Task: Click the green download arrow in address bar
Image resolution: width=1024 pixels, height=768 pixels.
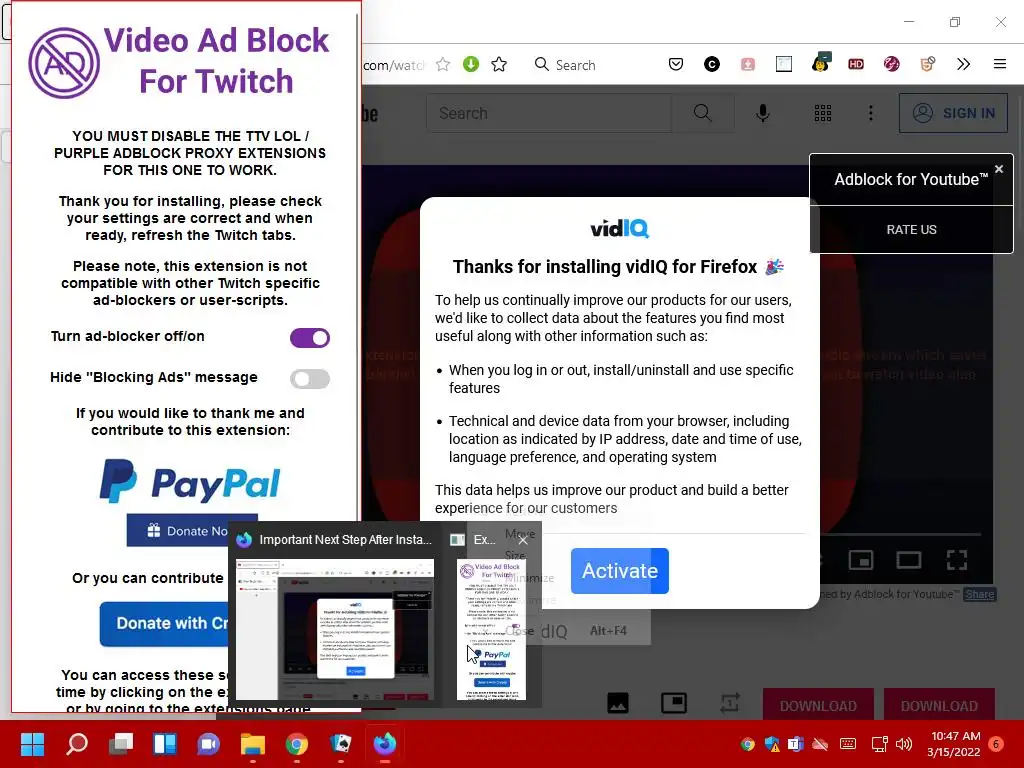Action: (x=471, y=64)
